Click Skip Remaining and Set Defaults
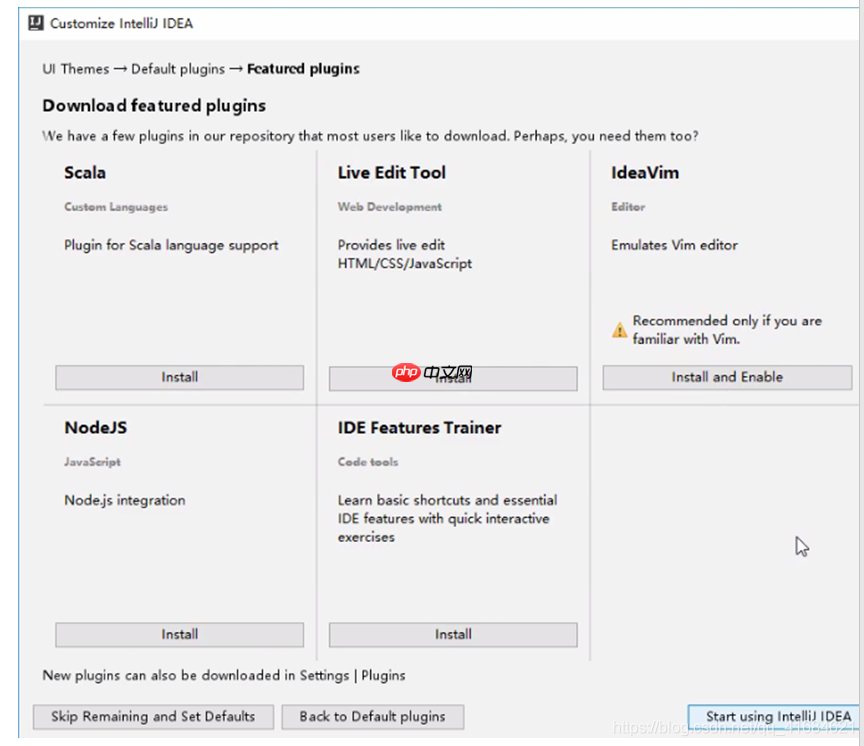This screenshot has height=746, width=864. click(x=153, y=717)
